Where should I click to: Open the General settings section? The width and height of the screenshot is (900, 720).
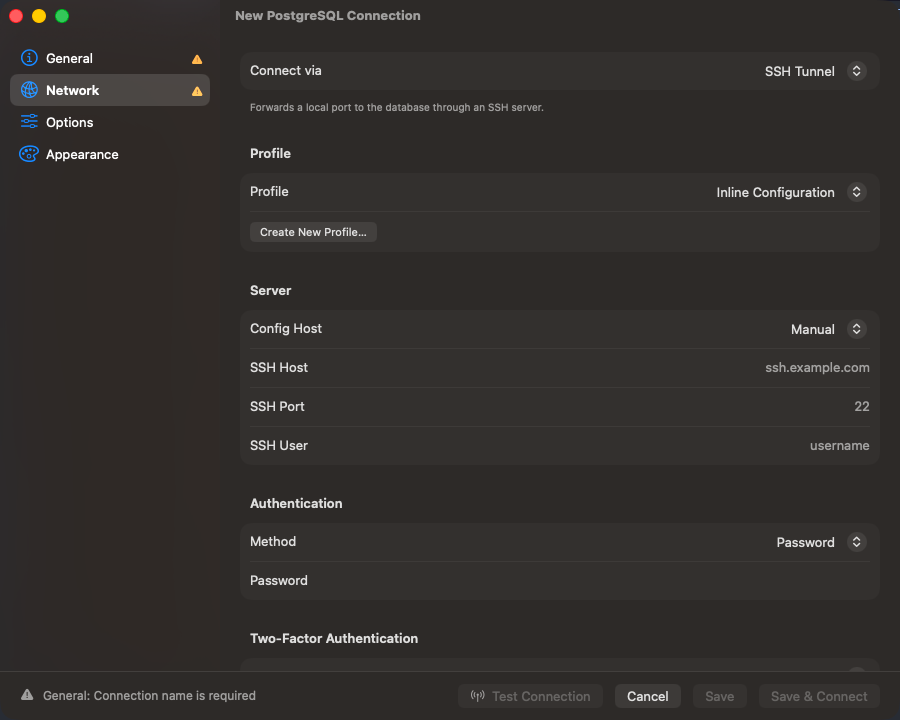[110, 58]
